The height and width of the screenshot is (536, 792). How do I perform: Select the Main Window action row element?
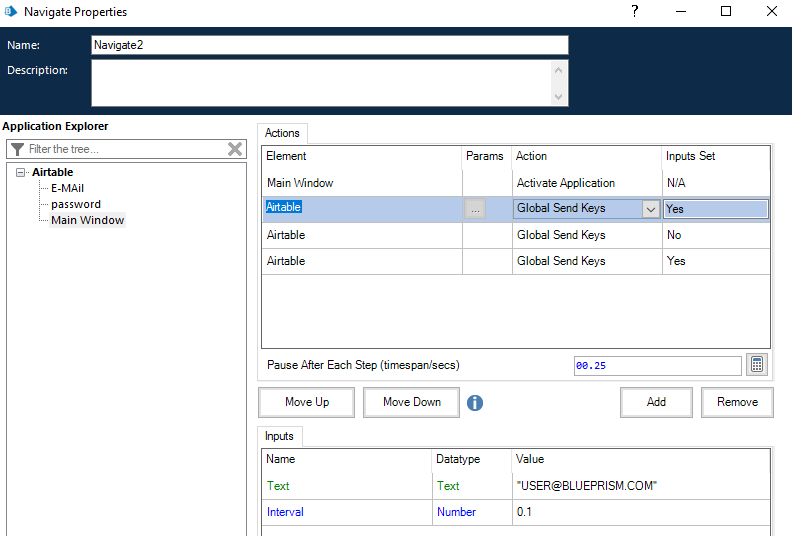pyautogui.click(x=362, y=183)
